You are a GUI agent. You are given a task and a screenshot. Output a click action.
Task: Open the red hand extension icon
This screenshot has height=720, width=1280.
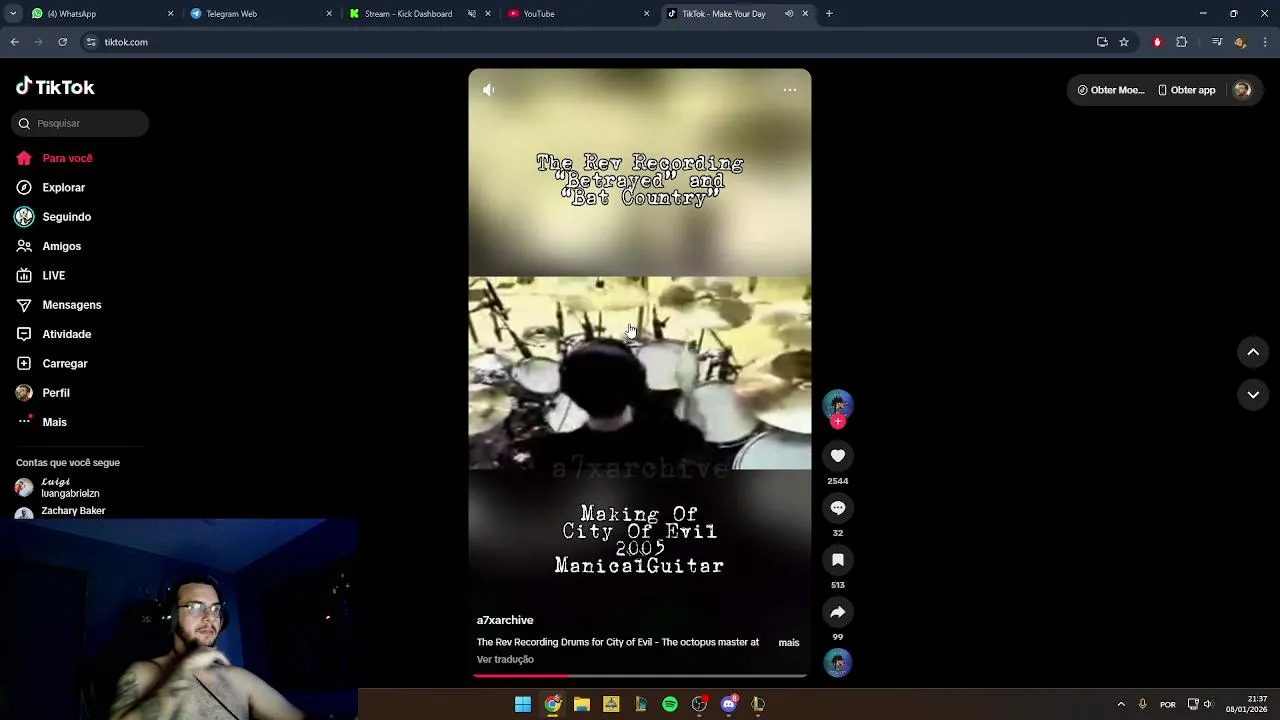click(1157, 42)
